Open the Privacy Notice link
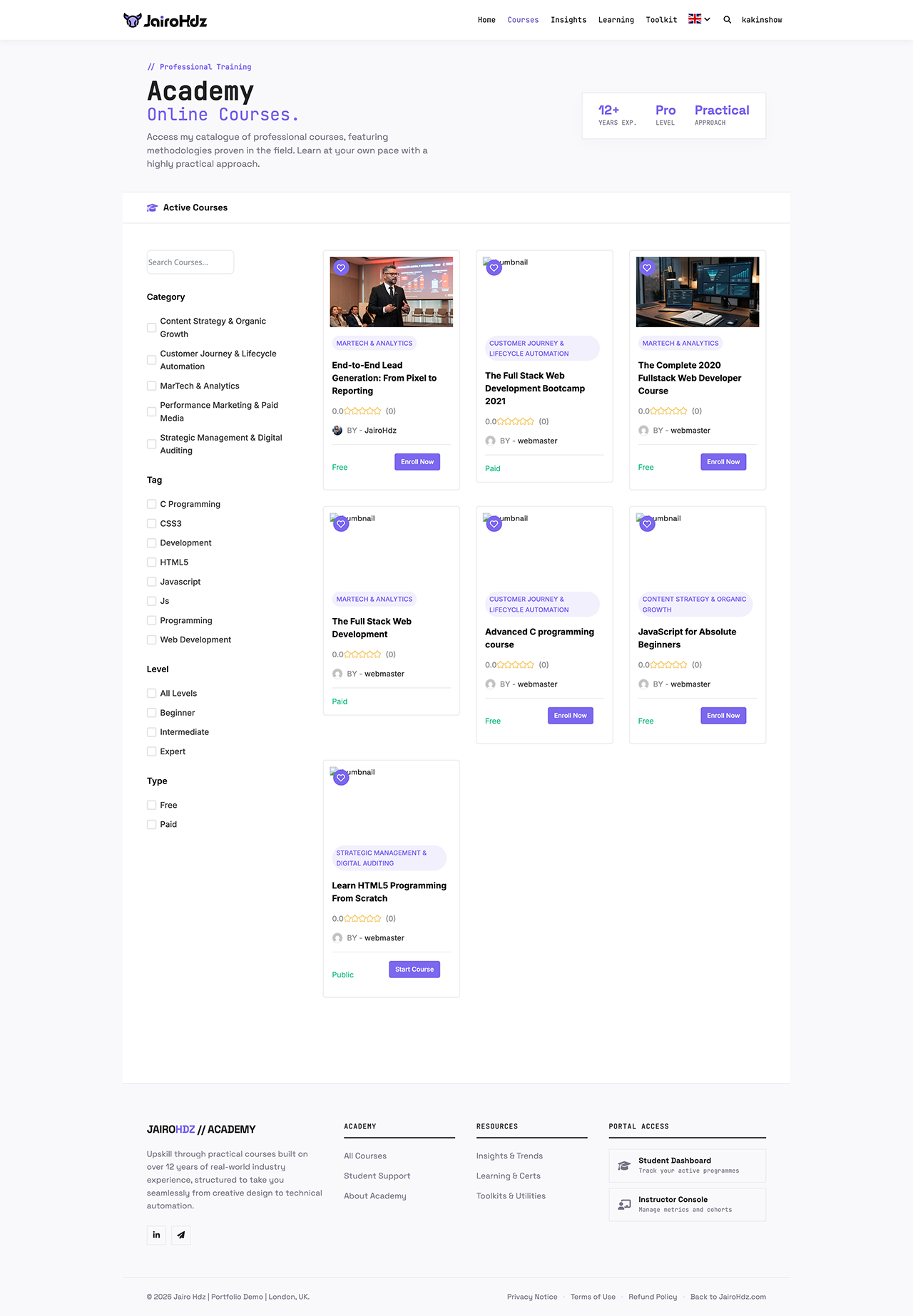This screenshot has width=913, height=1316. coord(532,1297)
